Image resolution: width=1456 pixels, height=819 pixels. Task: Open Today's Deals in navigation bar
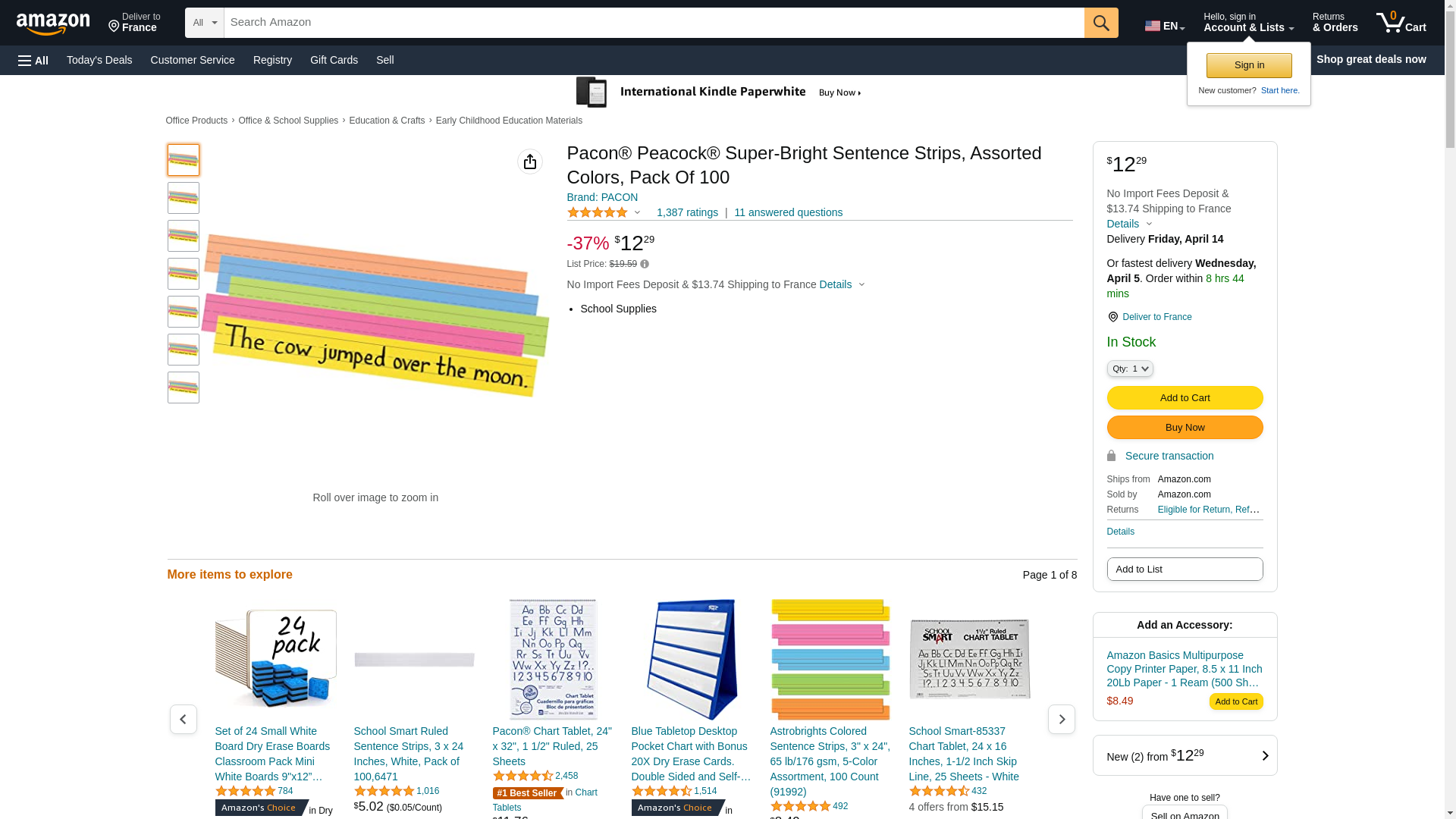click(x=99, y=60)
